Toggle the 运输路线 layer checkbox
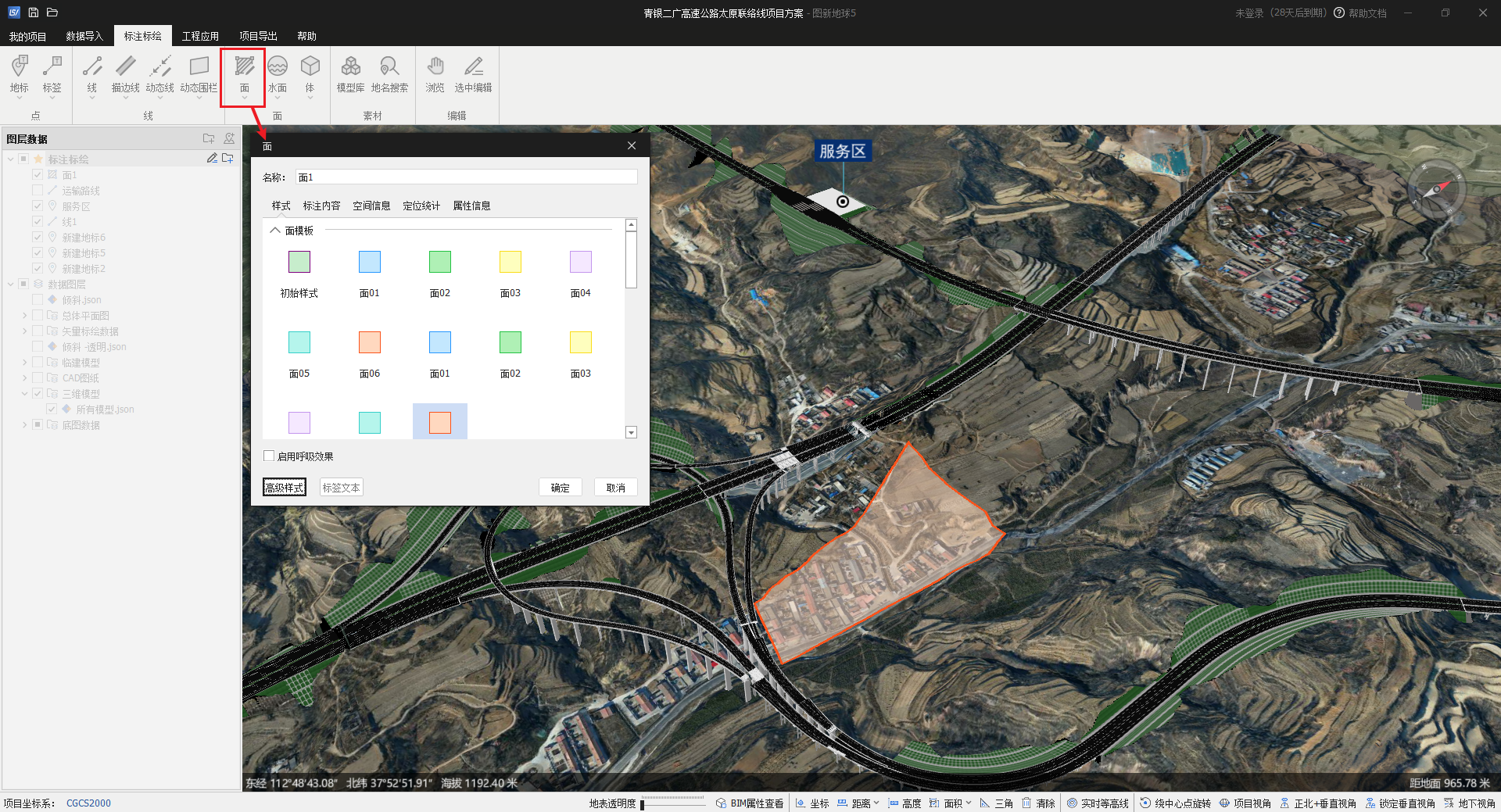 pos(38,191)
